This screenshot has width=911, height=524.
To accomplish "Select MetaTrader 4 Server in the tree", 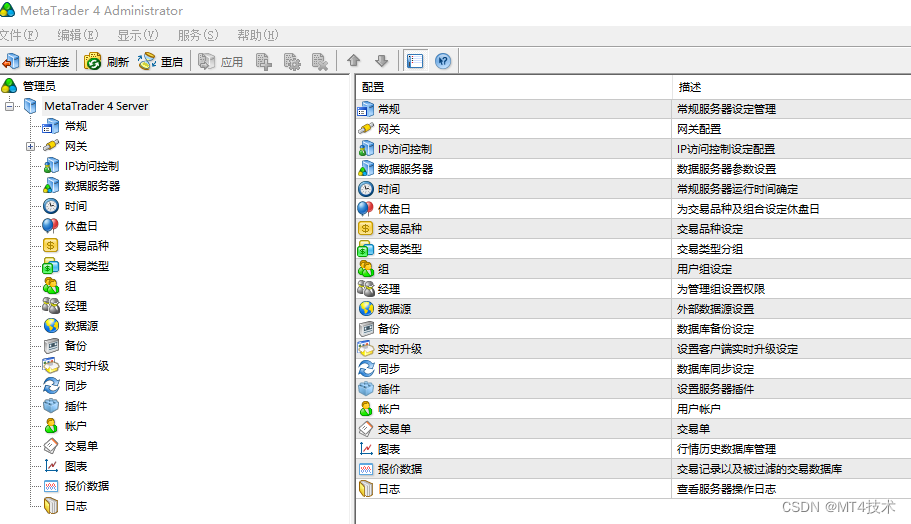I will [x=96, y=106].
